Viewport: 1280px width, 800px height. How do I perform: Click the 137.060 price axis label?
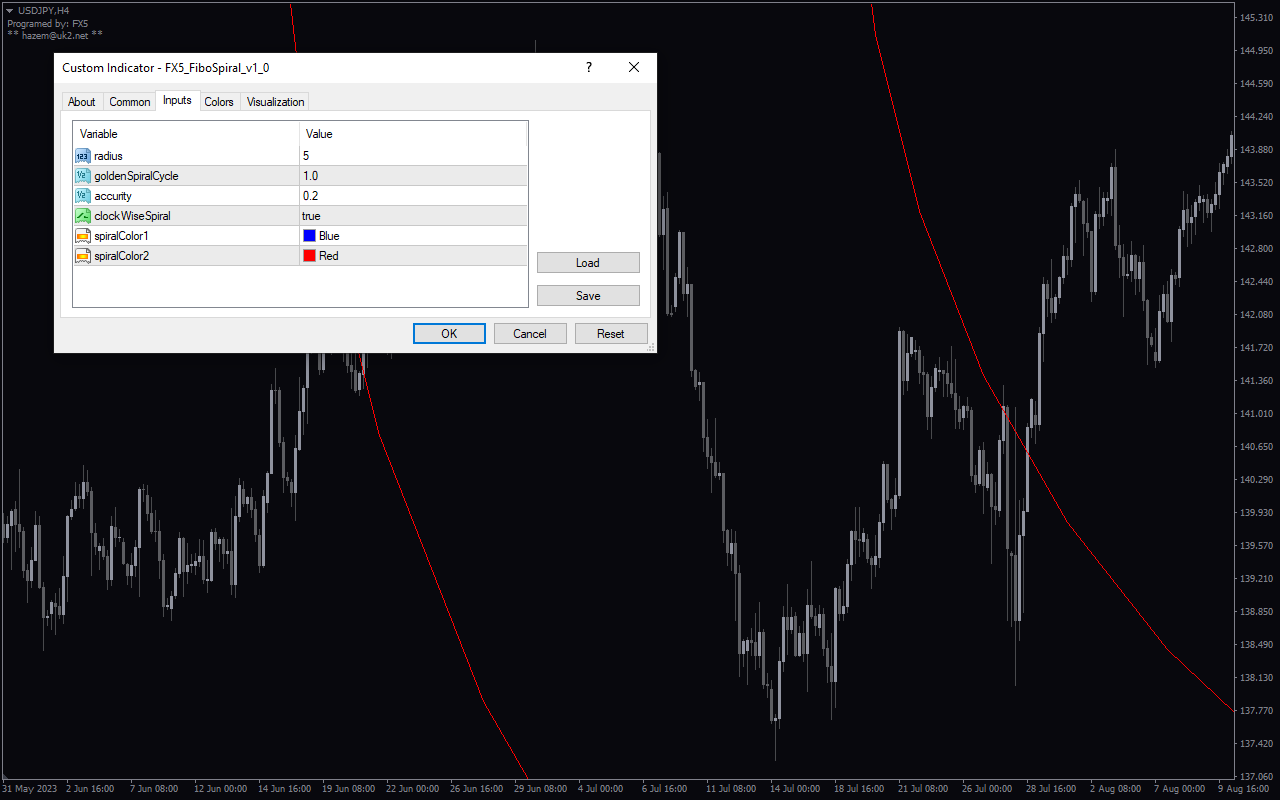click(1255, 776)
